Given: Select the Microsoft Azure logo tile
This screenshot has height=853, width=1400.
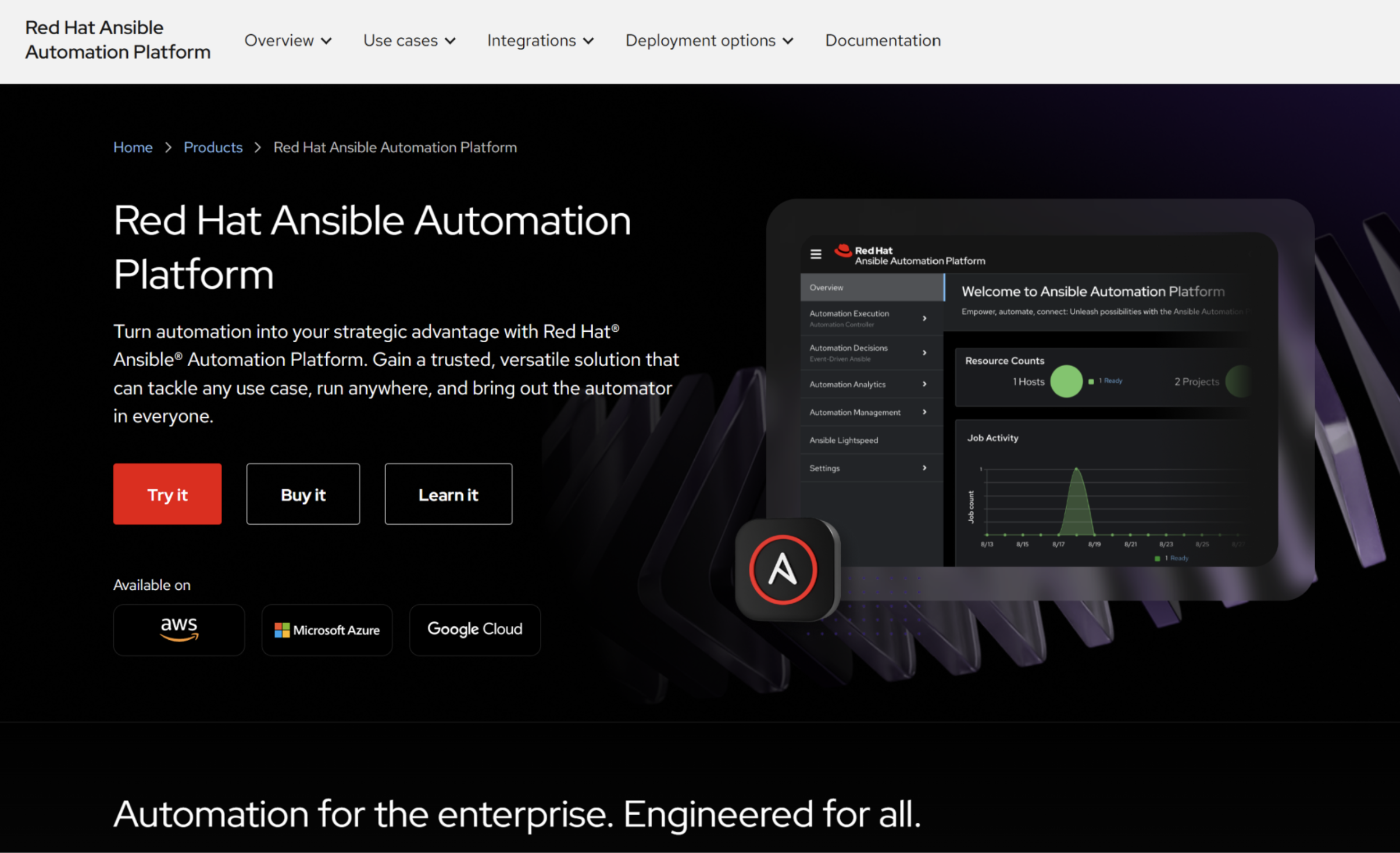Looking at the screenshot, I should [327, 630].
